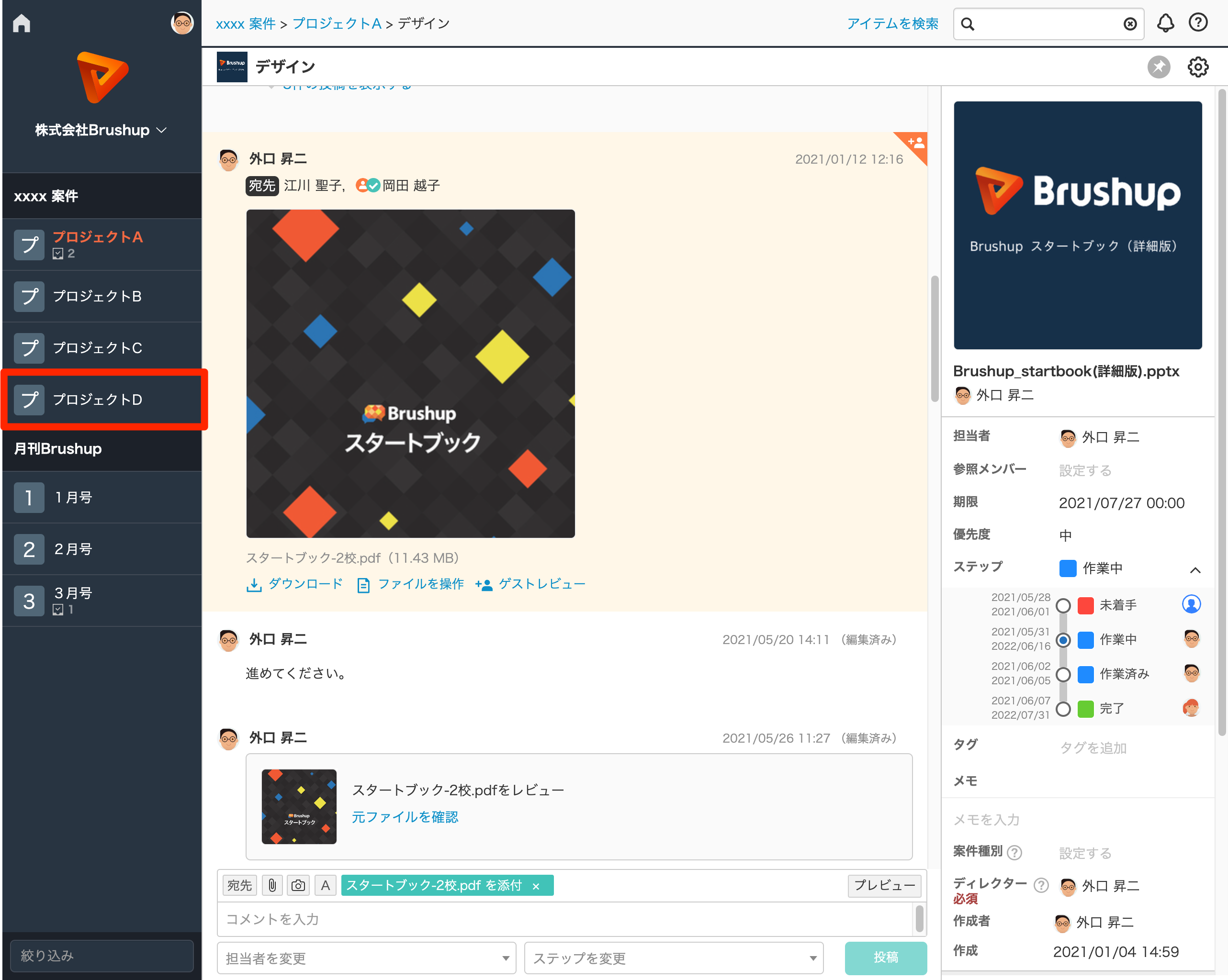The width and height of the screenshot is (1228, 980).
Task: Click the red 未着手 color swatch
Action: click(x=1086, y=605)
